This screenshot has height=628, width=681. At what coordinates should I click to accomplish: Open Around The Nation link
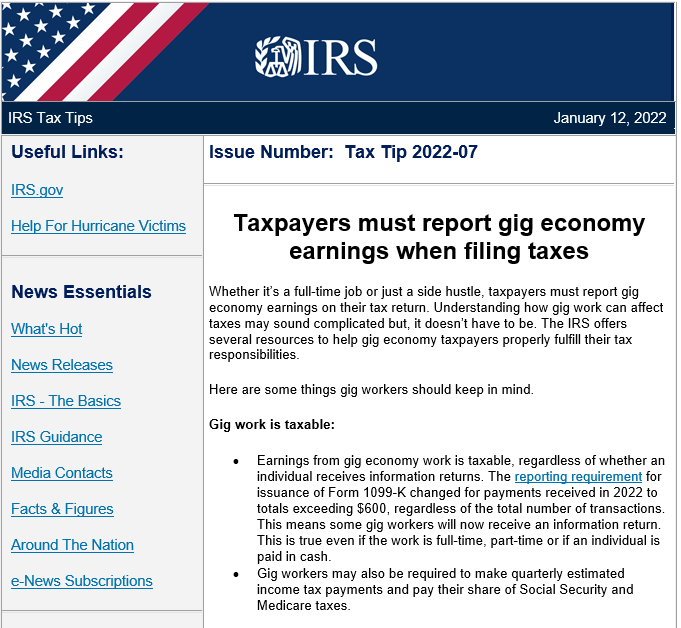(x=72, y=545)
